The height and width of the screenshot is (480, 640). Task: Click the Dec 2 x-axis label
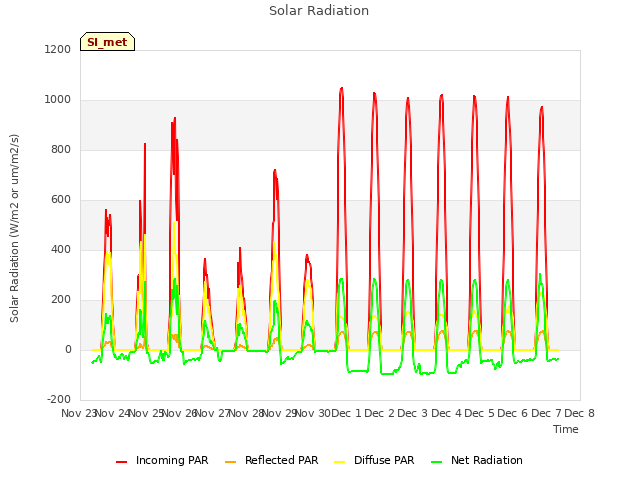tap(380, 413)
